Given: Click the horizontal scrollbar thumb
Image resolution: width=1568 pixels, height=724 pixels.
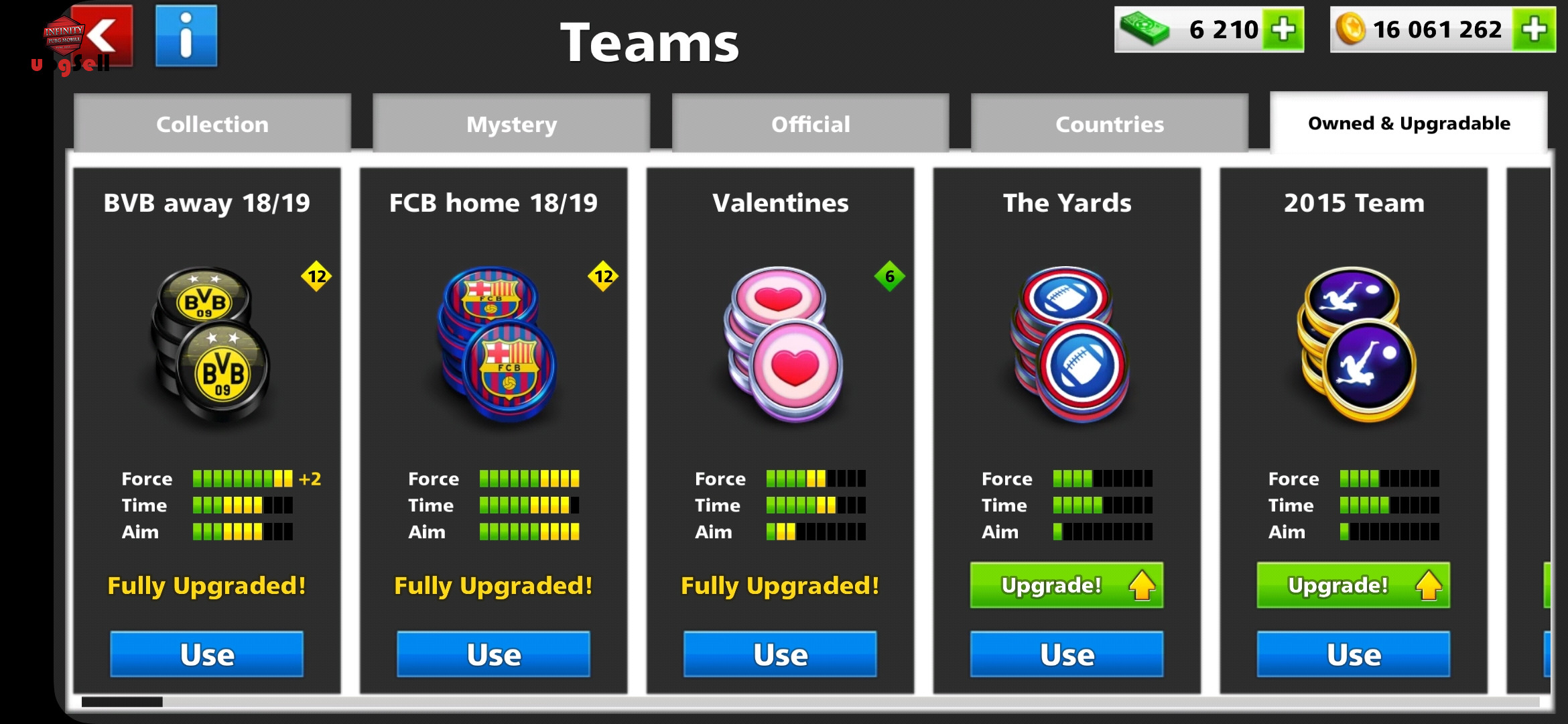Looking at the screenshot, I should [x=122, y=702].
